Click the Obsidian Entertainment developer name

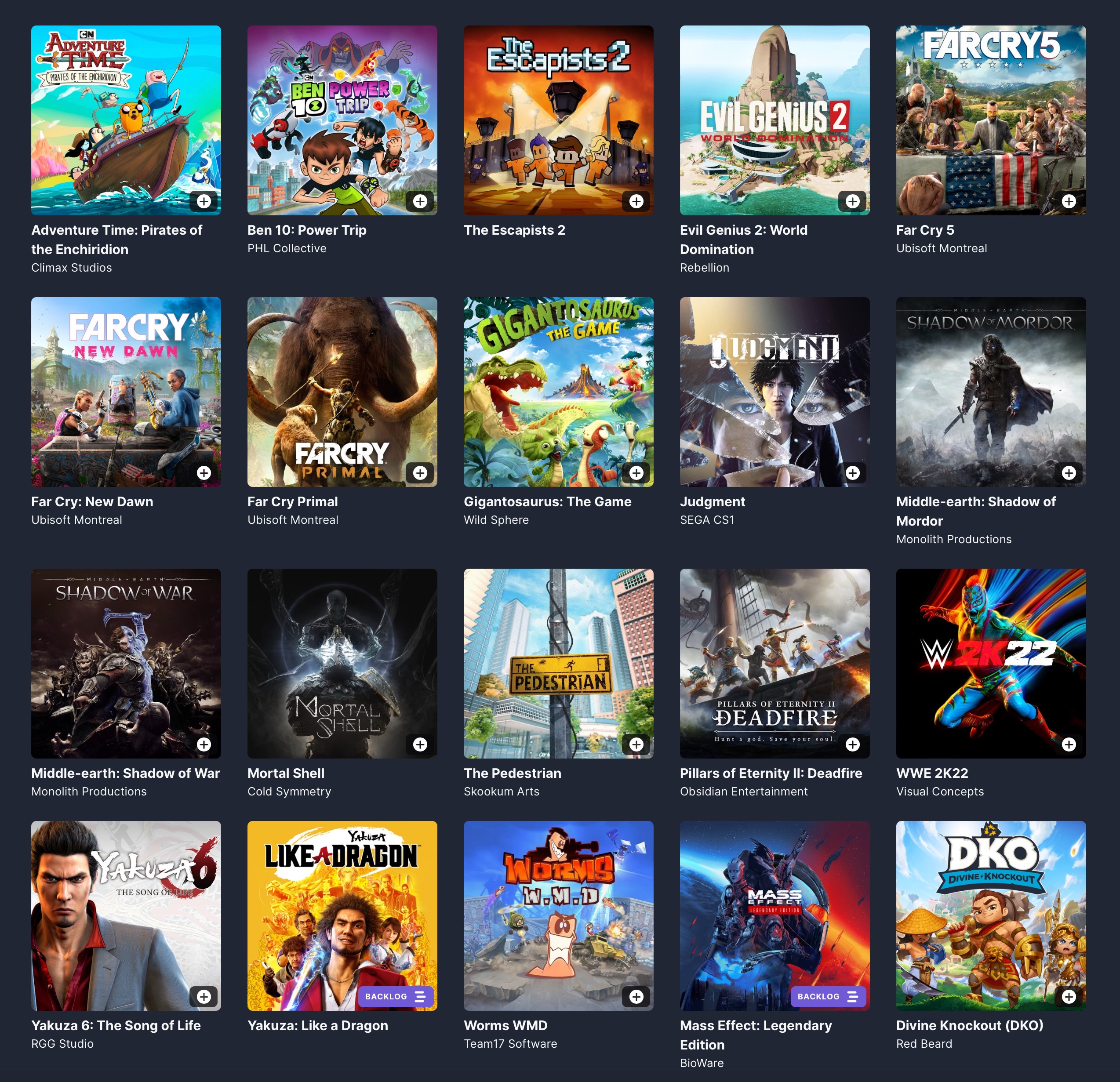743,791
